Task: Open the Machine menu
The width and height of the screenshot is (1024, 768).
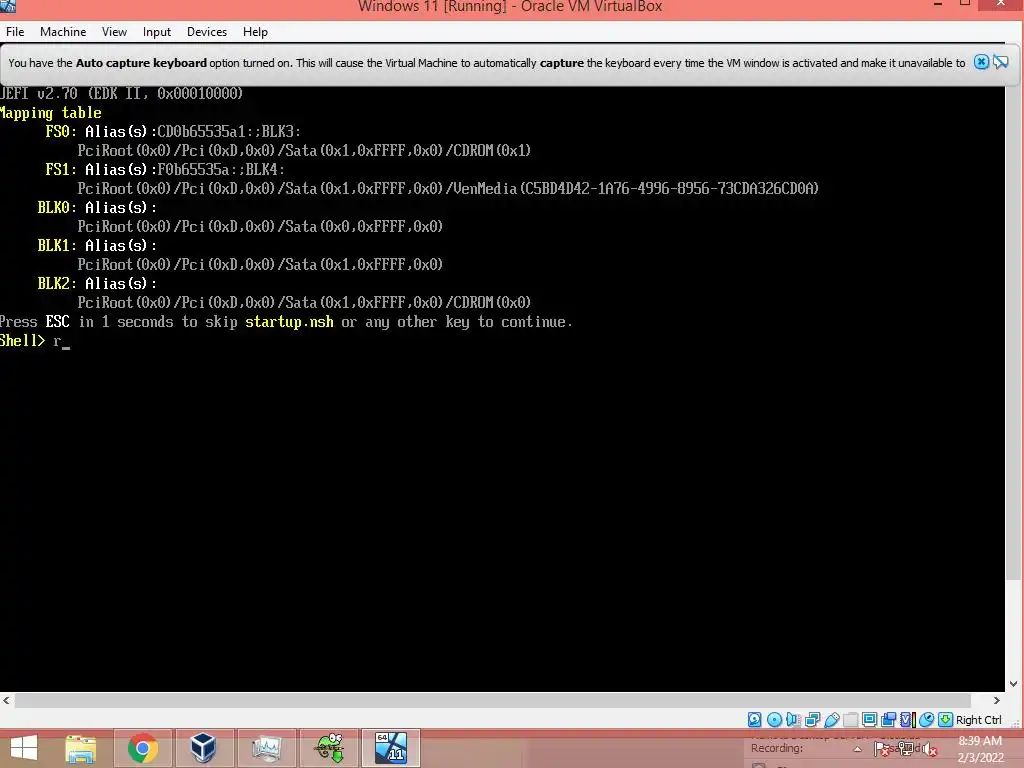Action: pyautogui.click(x=63, y=31)
